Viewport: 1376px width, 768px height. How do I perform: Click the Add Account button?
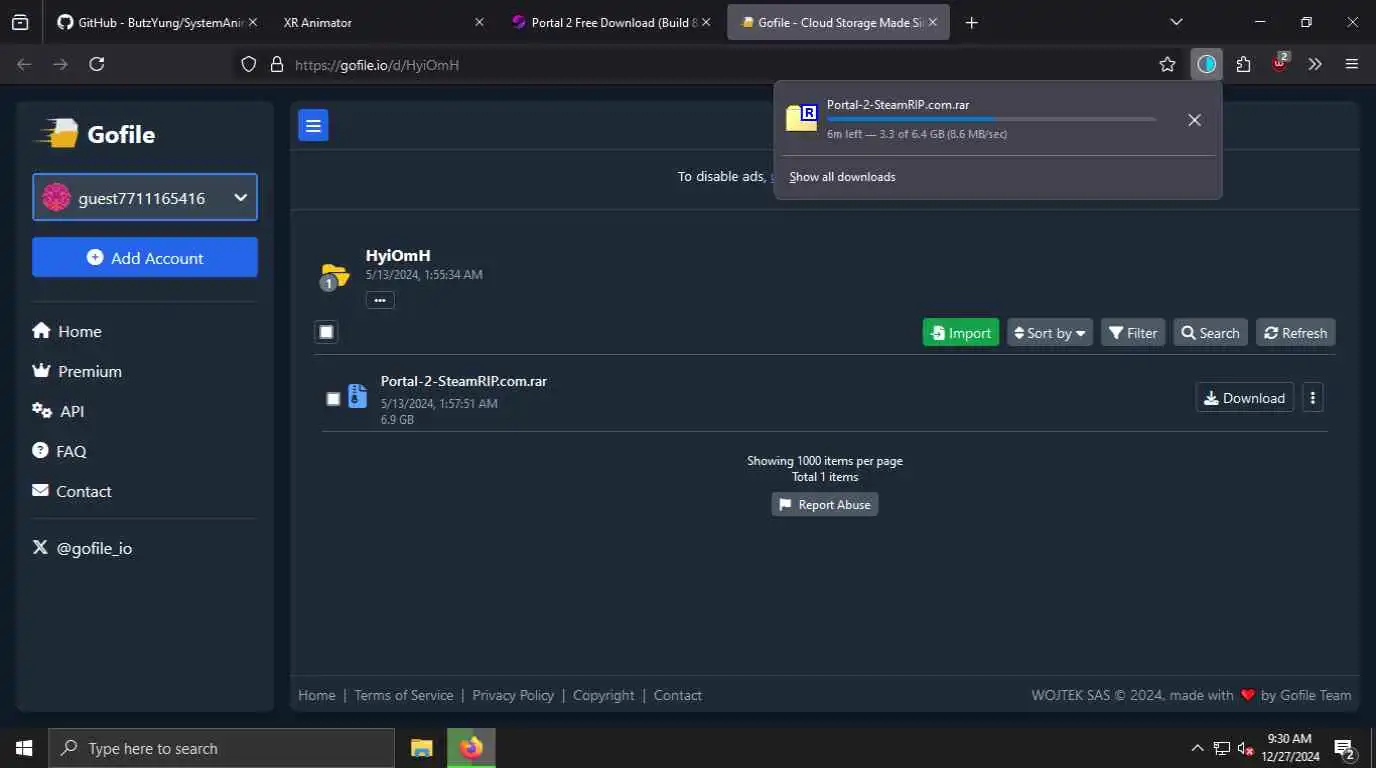pyautogui.click(x=145, y=257)
